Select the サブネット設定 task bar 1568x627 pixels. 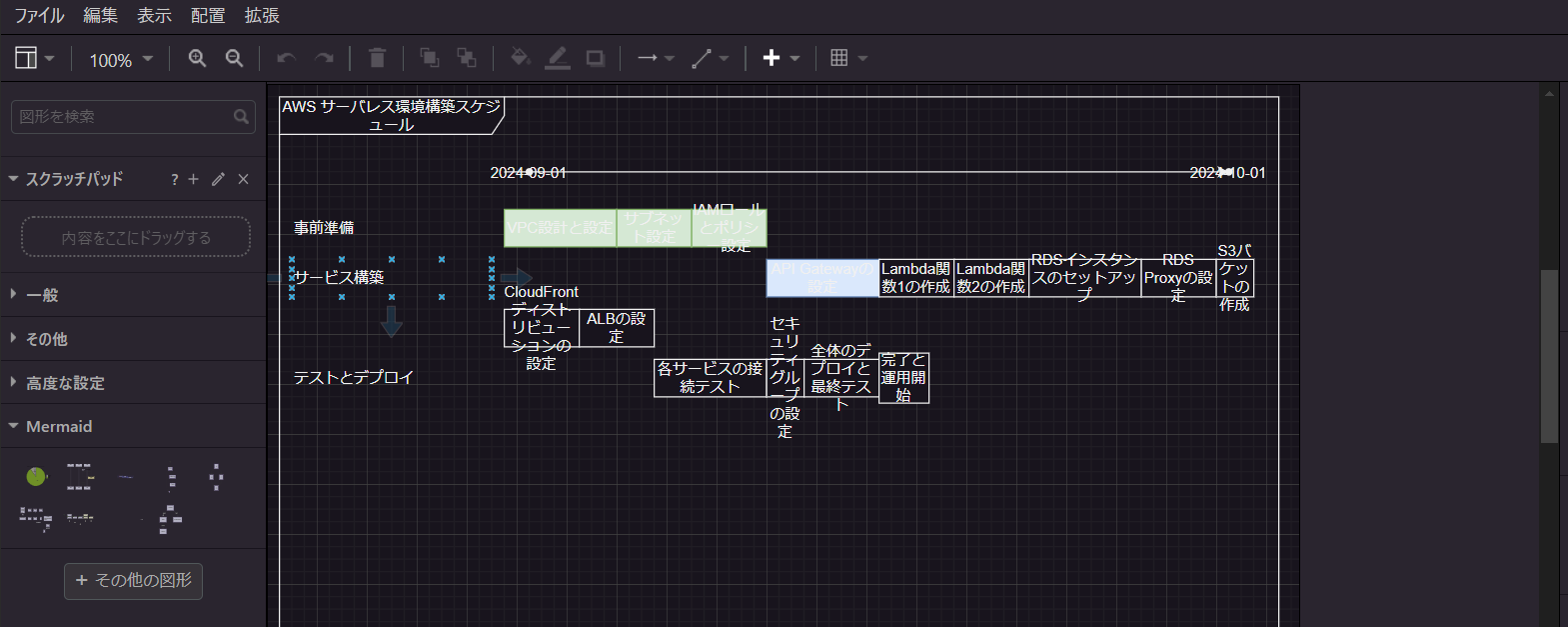pyautogui.click(x=654, y=228)
